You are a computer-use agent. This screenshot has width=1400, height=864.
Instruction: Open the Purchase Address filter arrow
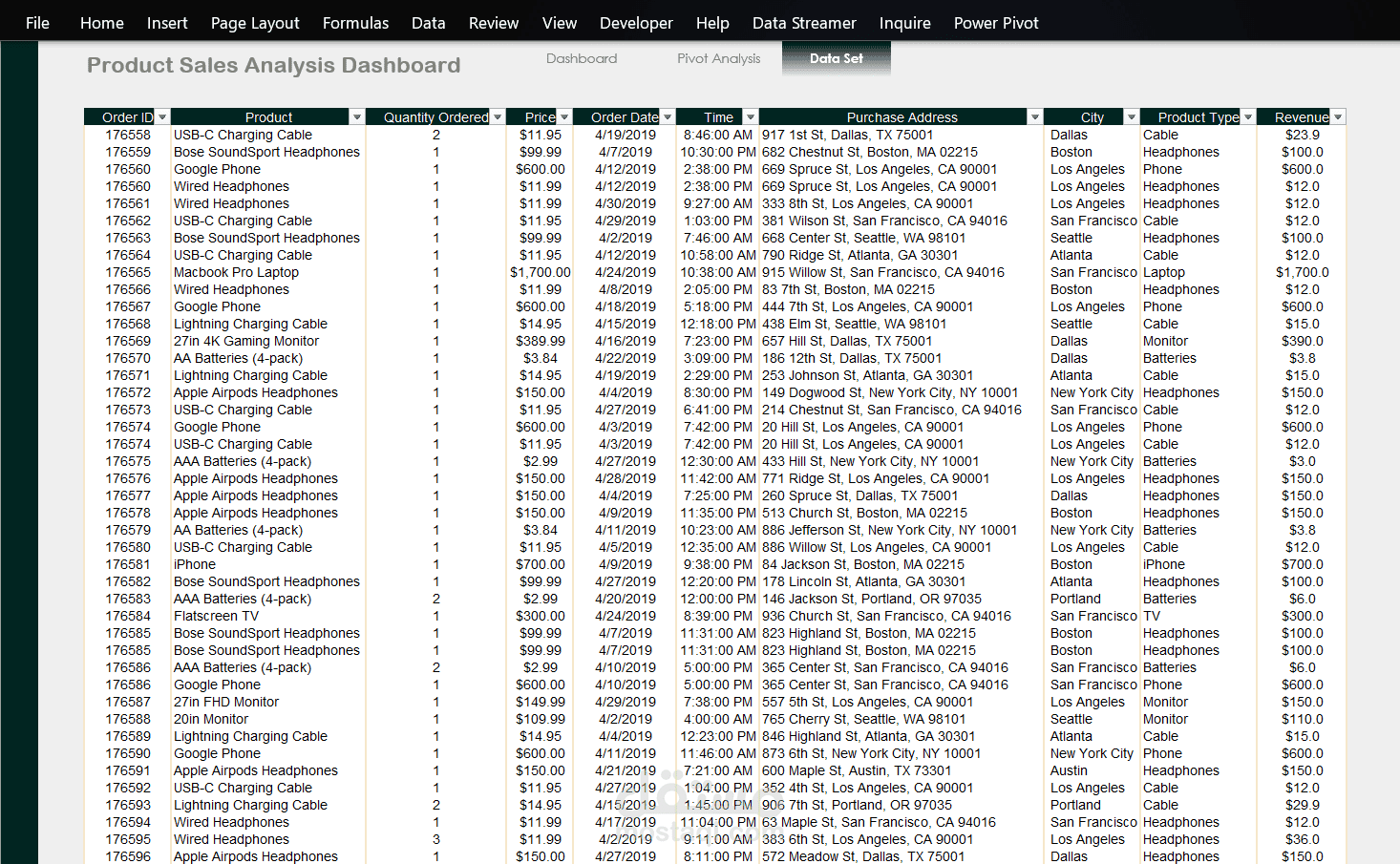click(x=1034, y=117)
